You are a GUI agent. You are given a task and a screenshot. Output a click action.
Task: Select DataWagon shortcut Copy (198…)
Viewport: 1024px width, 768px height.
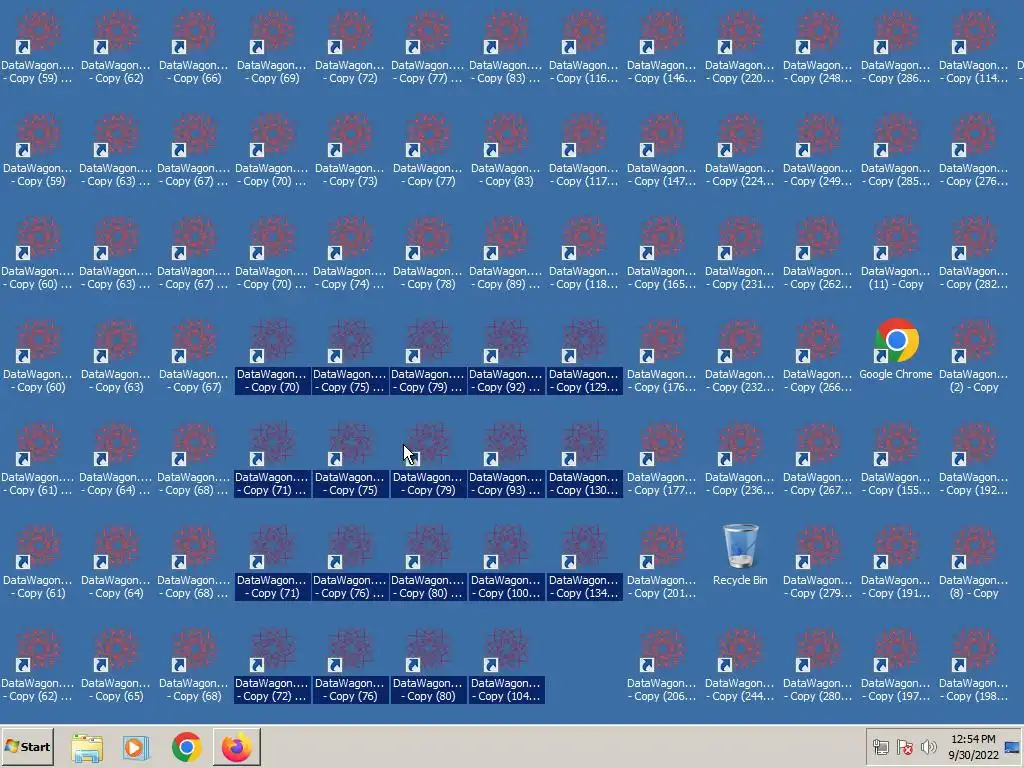974,665
